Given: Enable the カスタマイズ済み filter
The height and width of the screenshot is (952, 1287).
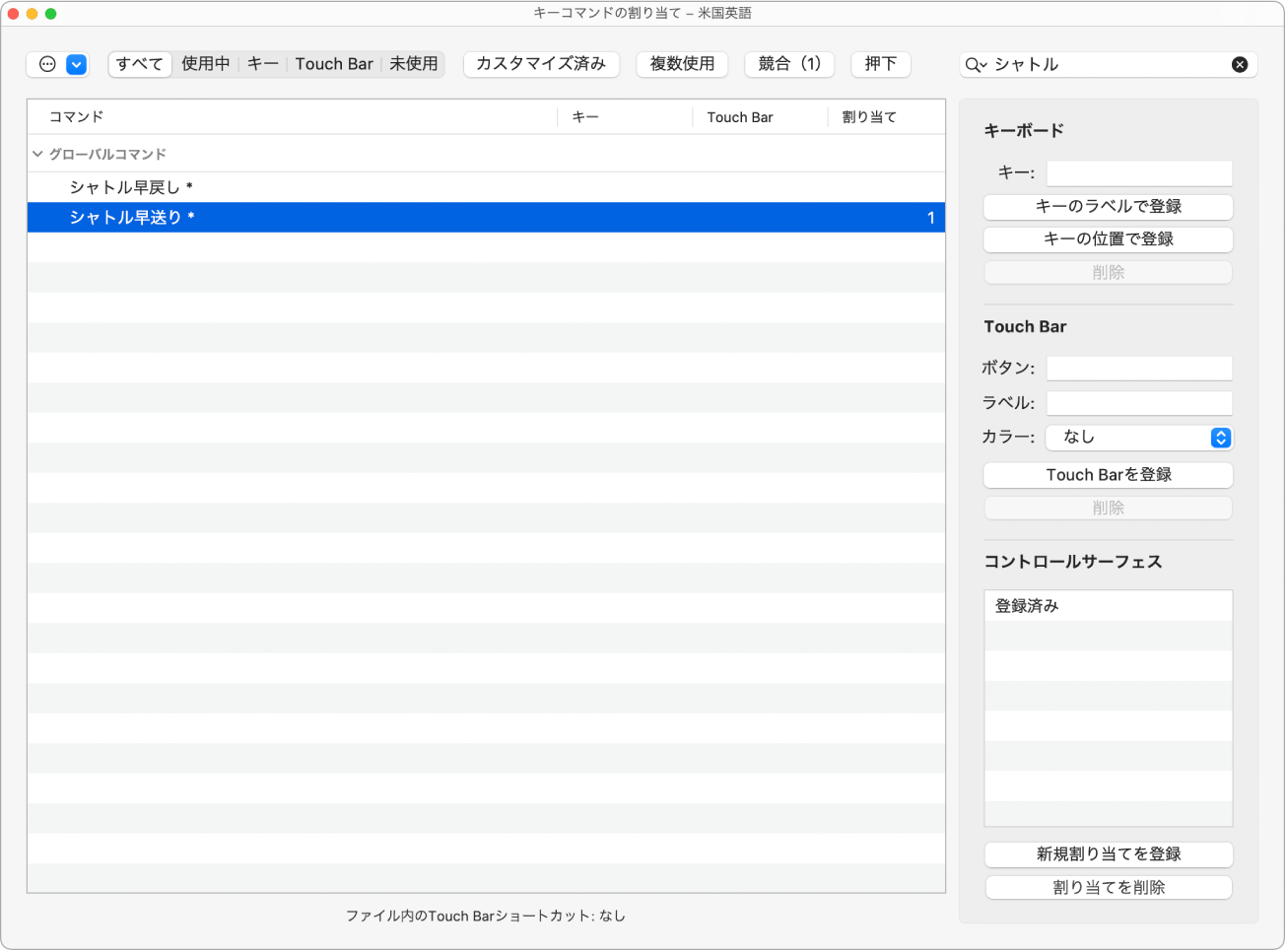Looking at the screenshot, I should (x=541, y=64).
